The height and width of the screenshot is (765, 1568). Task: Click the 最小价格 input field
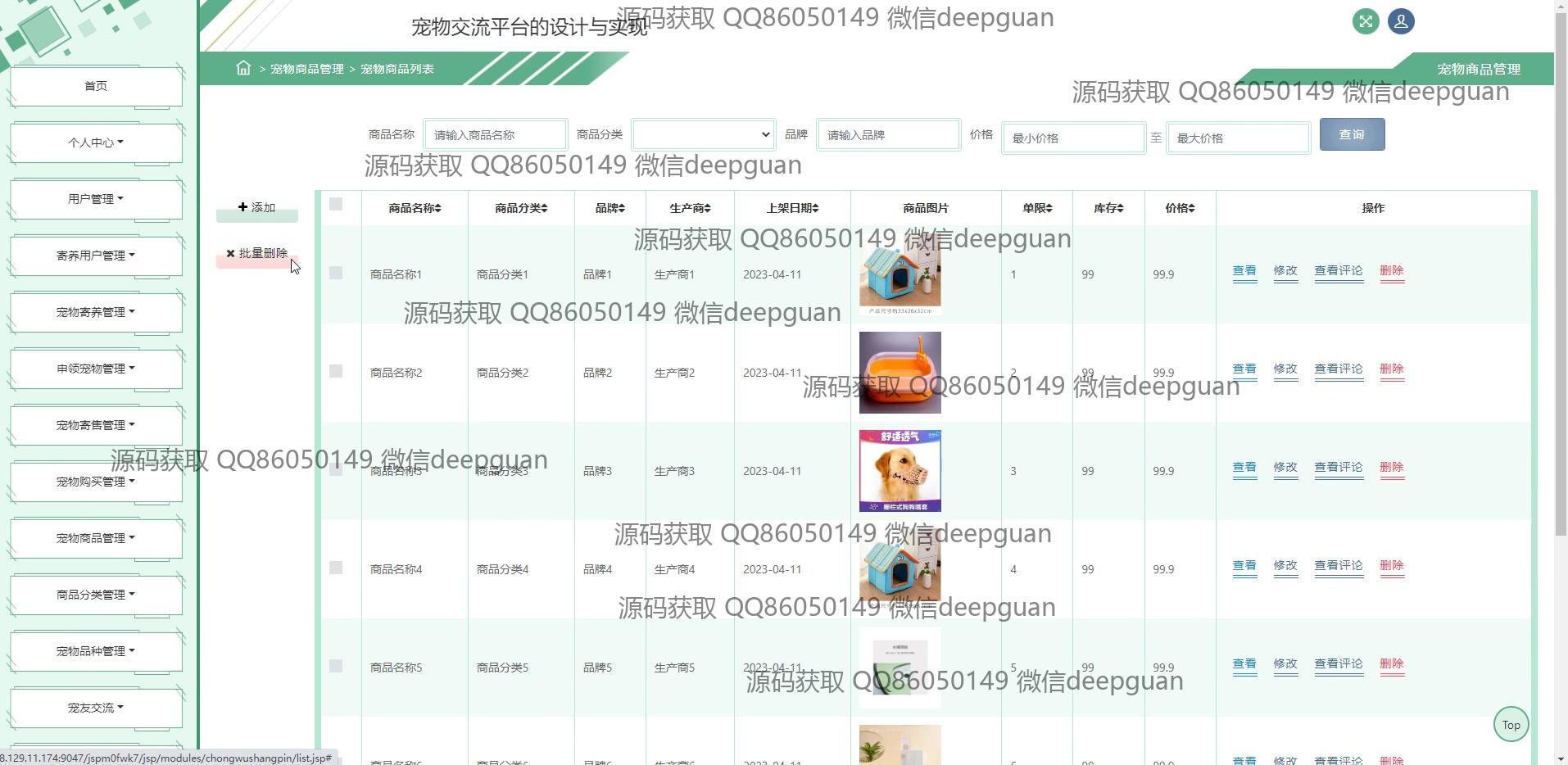[x=1073, y=138]
